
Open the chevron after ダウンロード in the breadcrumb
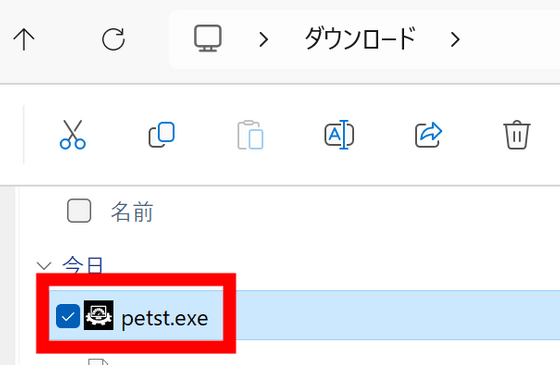[x=455, y=39]
